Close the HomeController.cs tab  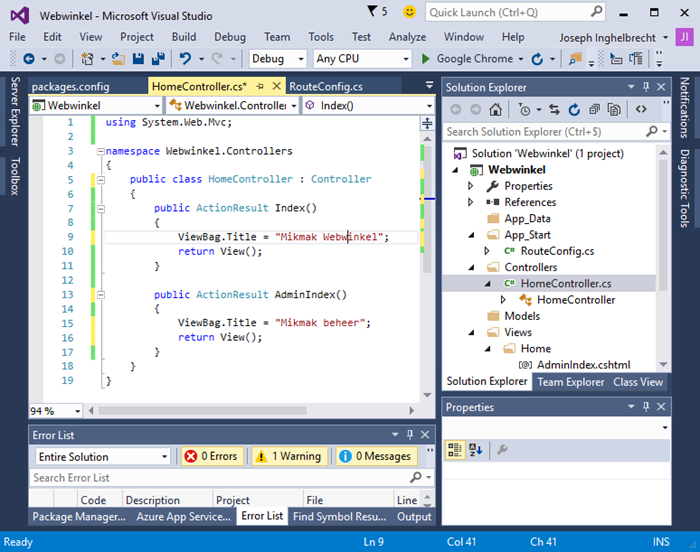[x=277, y=86]
